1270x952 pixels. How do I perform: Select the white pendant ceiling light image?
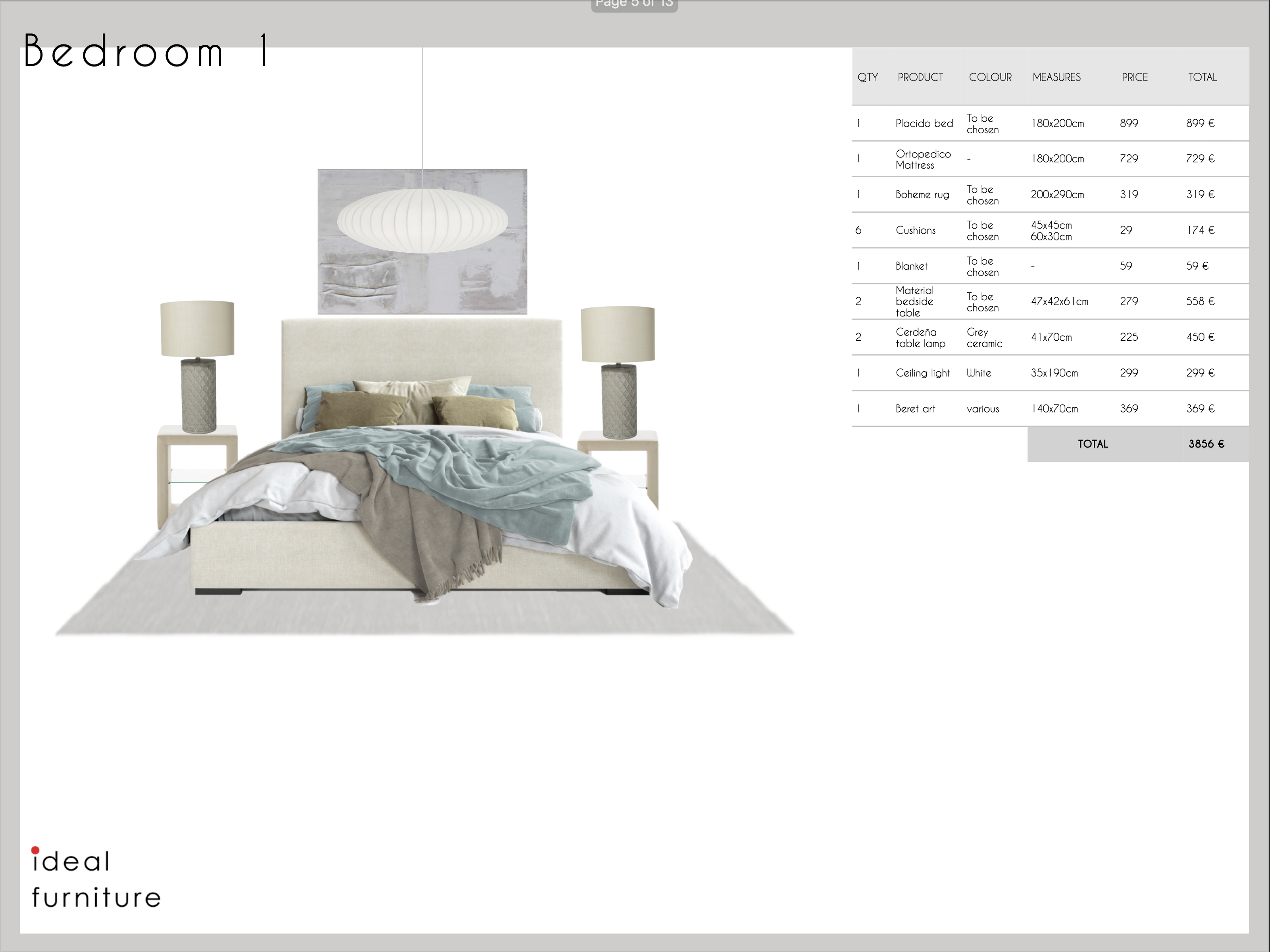(422, 221)
